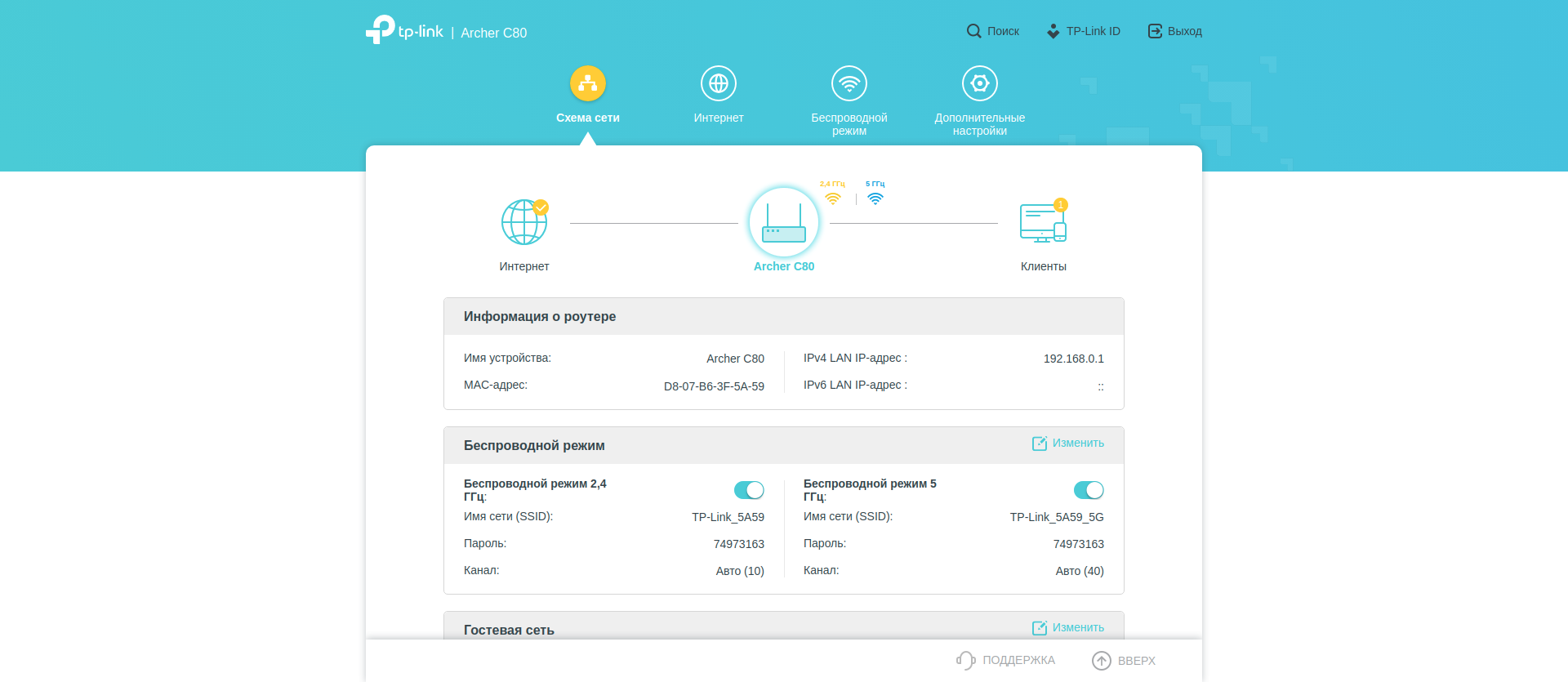This screenshot has height=682, width=1568.
Task: Open Беспроводной режим Wi-Fi icon in navigation
Action: 849,83
